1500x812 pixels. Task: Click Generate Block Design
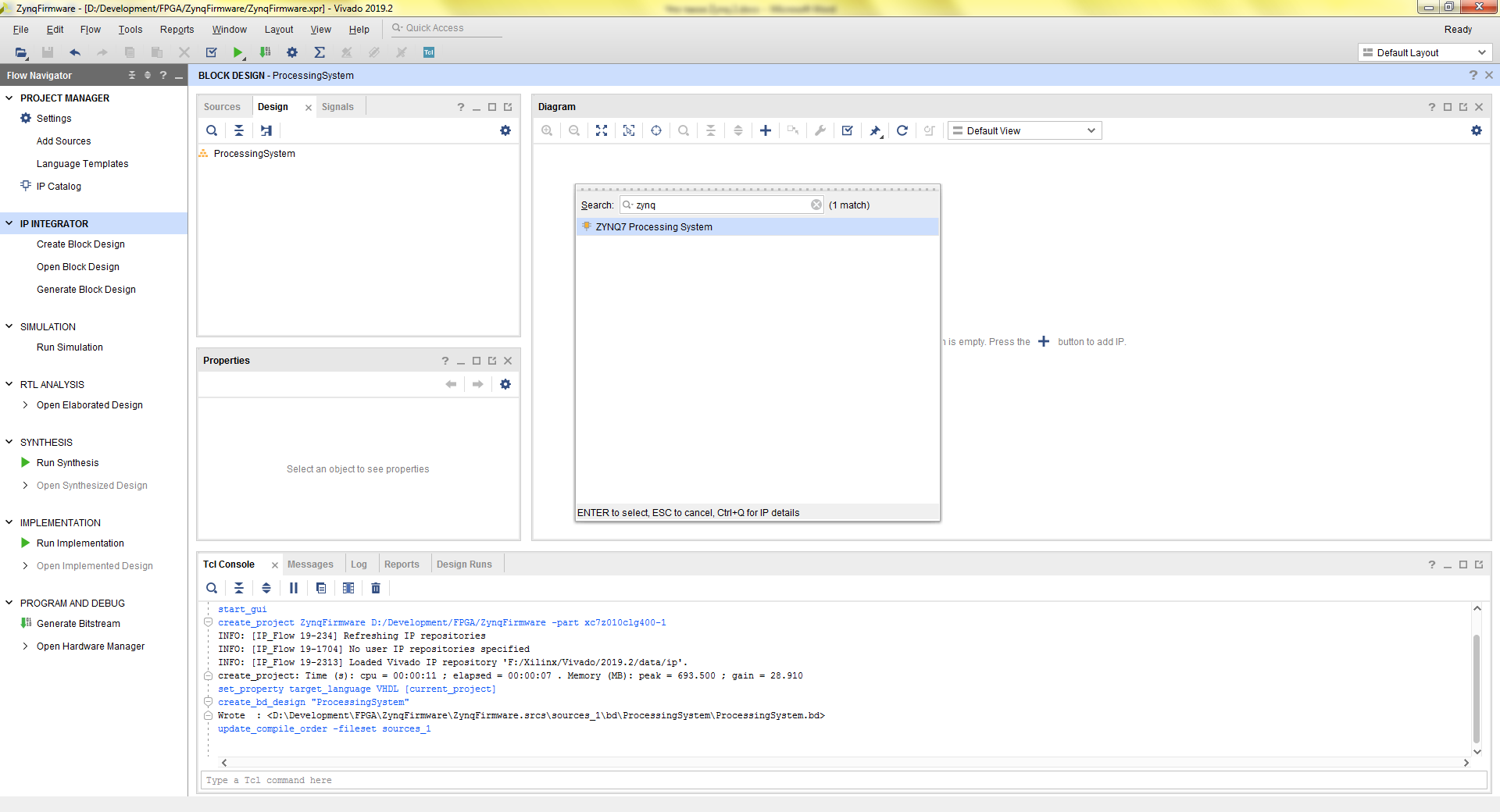tap(86, 290)
